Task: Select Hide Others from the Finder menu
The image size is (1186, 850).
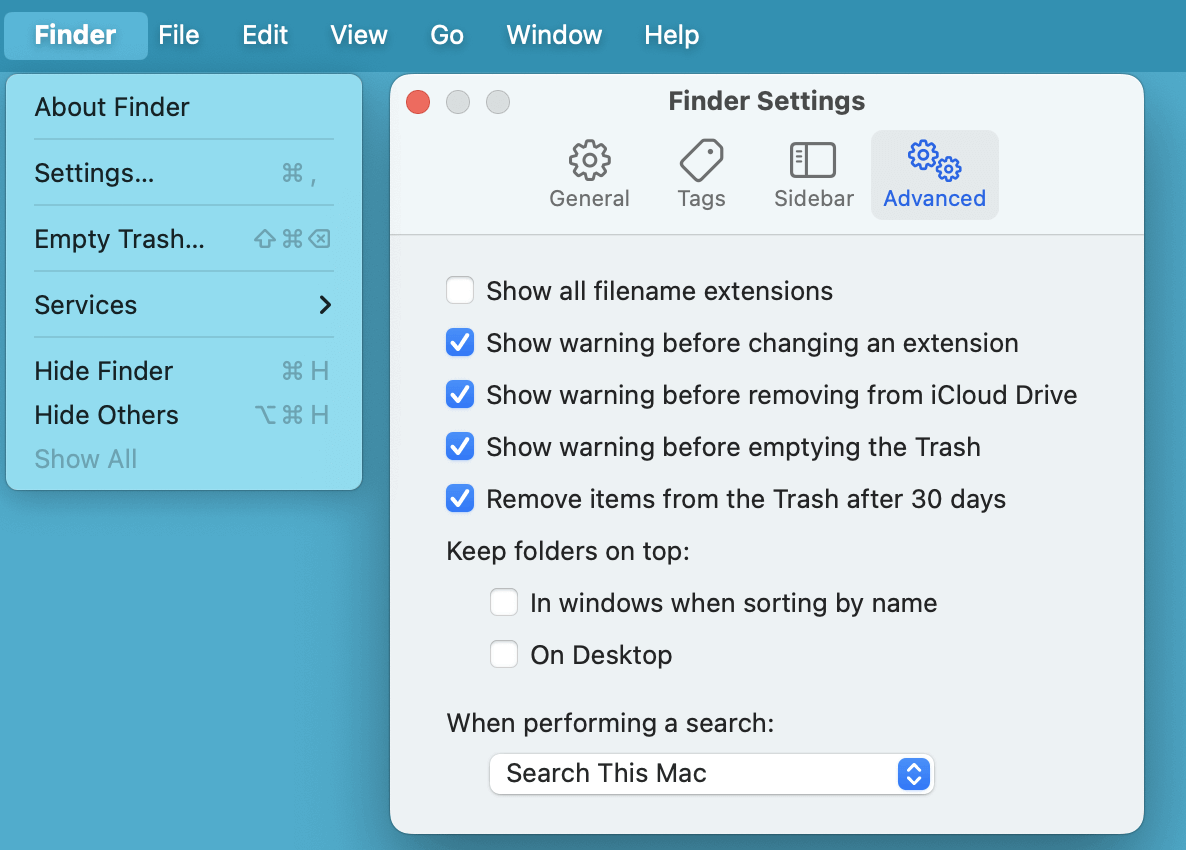Action: click(x=106, y=414)
